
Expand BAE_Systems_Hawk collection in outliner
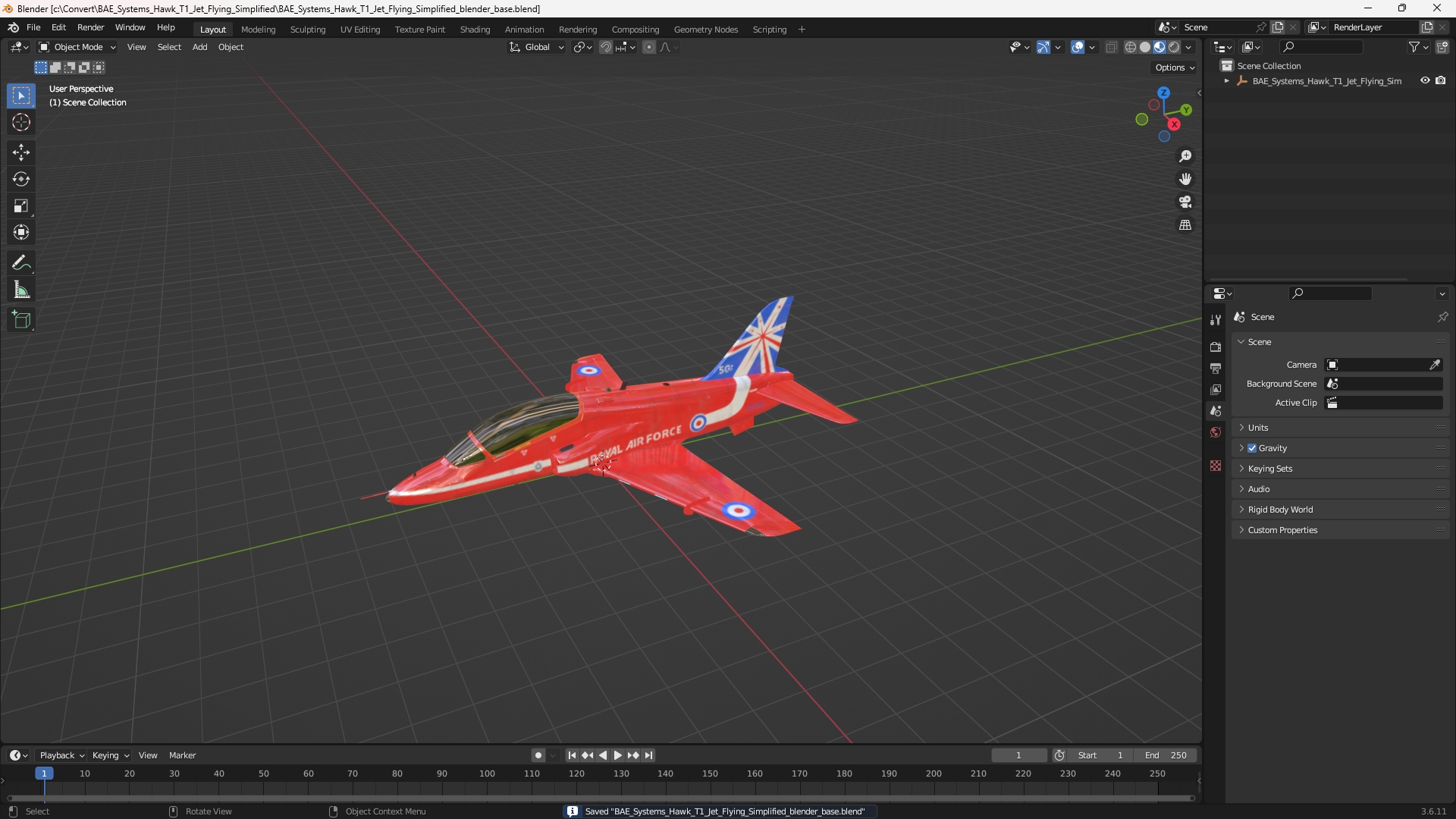click(x=1227, y=81)
